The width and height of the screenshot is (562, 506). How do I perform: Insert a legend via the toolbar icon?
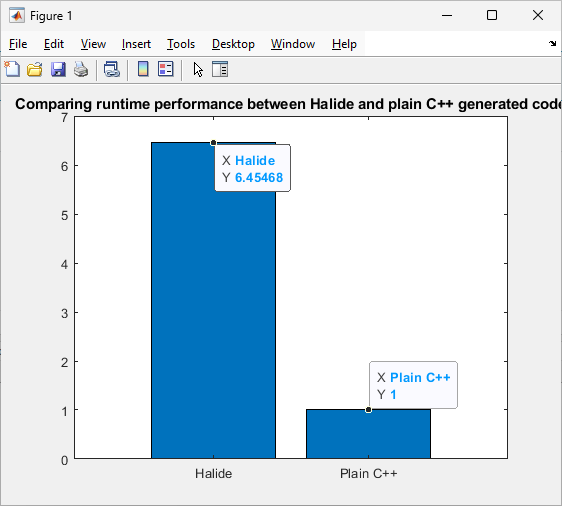point(166,69)
